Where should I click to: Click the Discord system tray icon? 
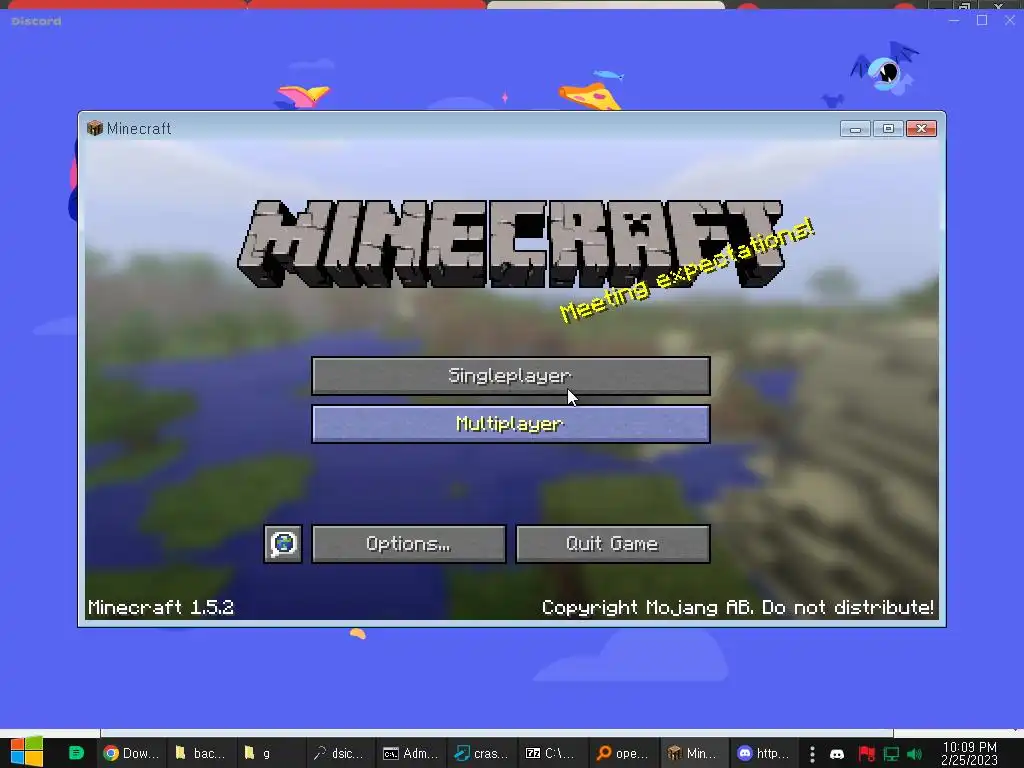837,754
